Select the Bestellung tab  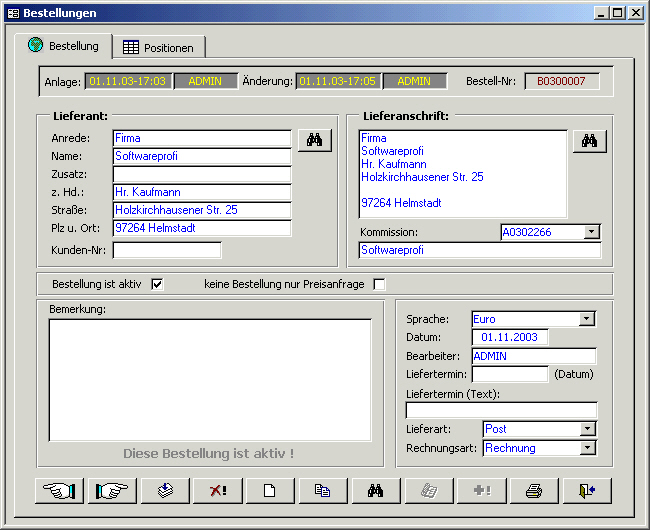pos(64,45)
